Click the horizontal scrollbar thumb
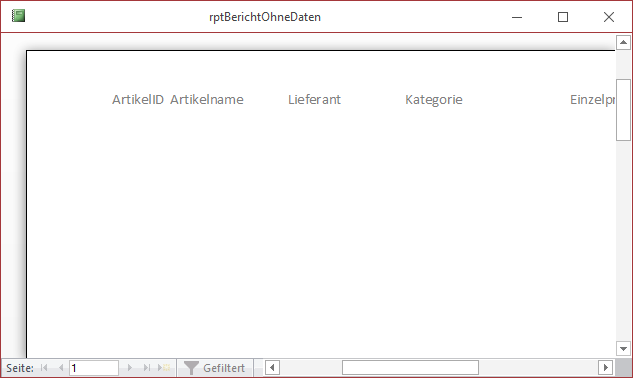 point(411,368)
